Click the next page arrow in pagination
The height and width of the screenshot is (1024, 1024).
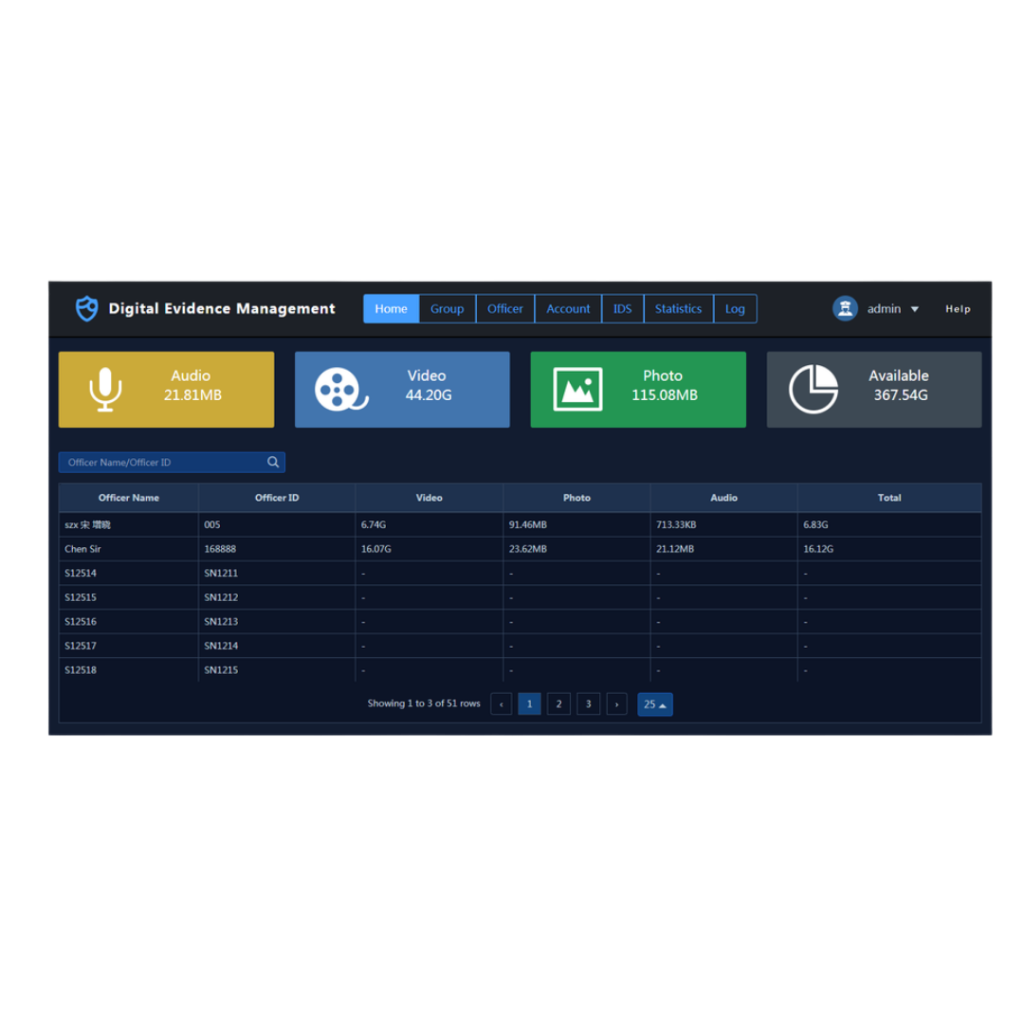point(617,704)
